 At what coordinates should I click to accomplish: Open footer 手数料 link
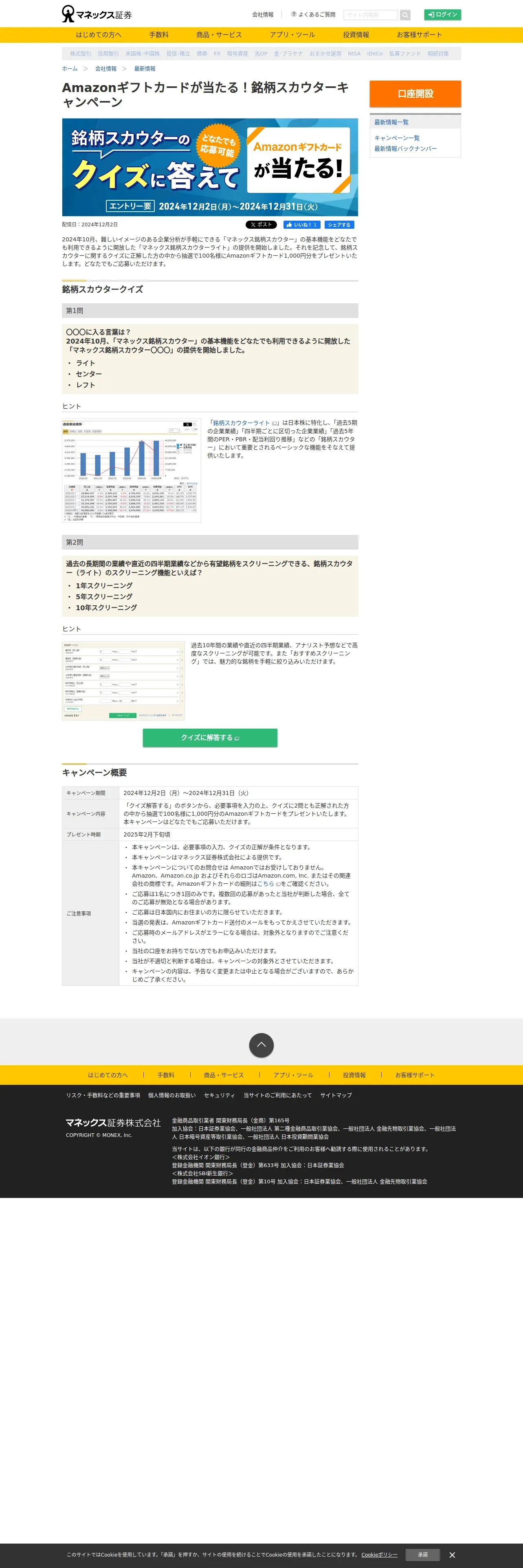pyautogui.click(x=166, y=1075)
